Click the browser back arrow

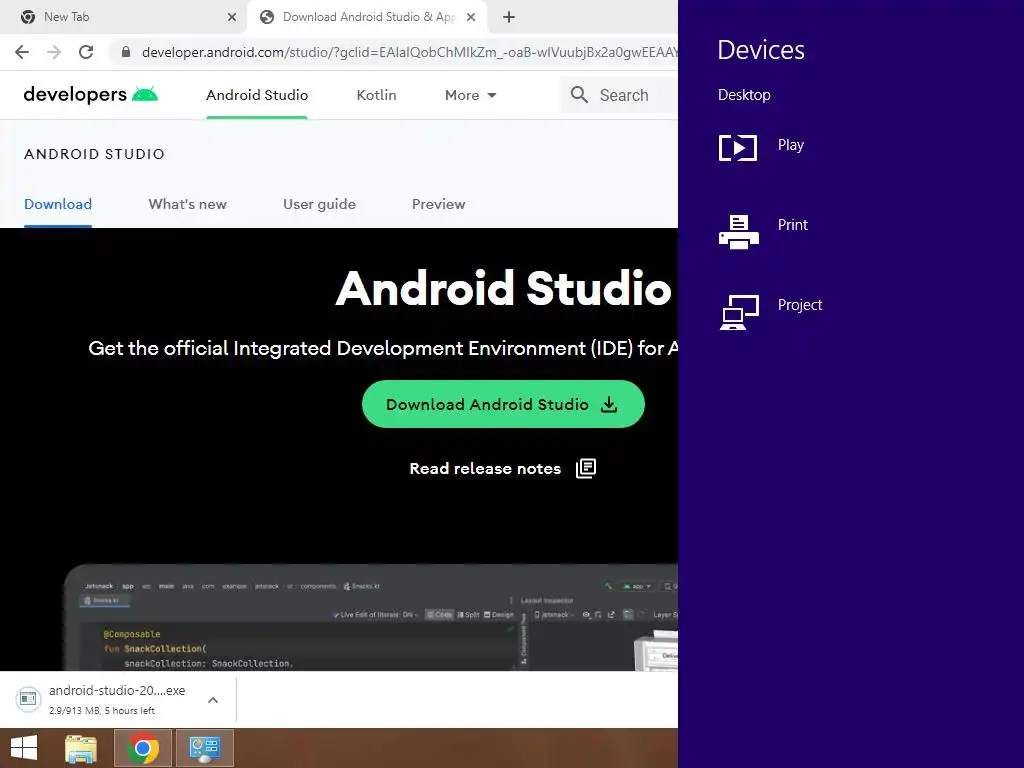point(22,52)
